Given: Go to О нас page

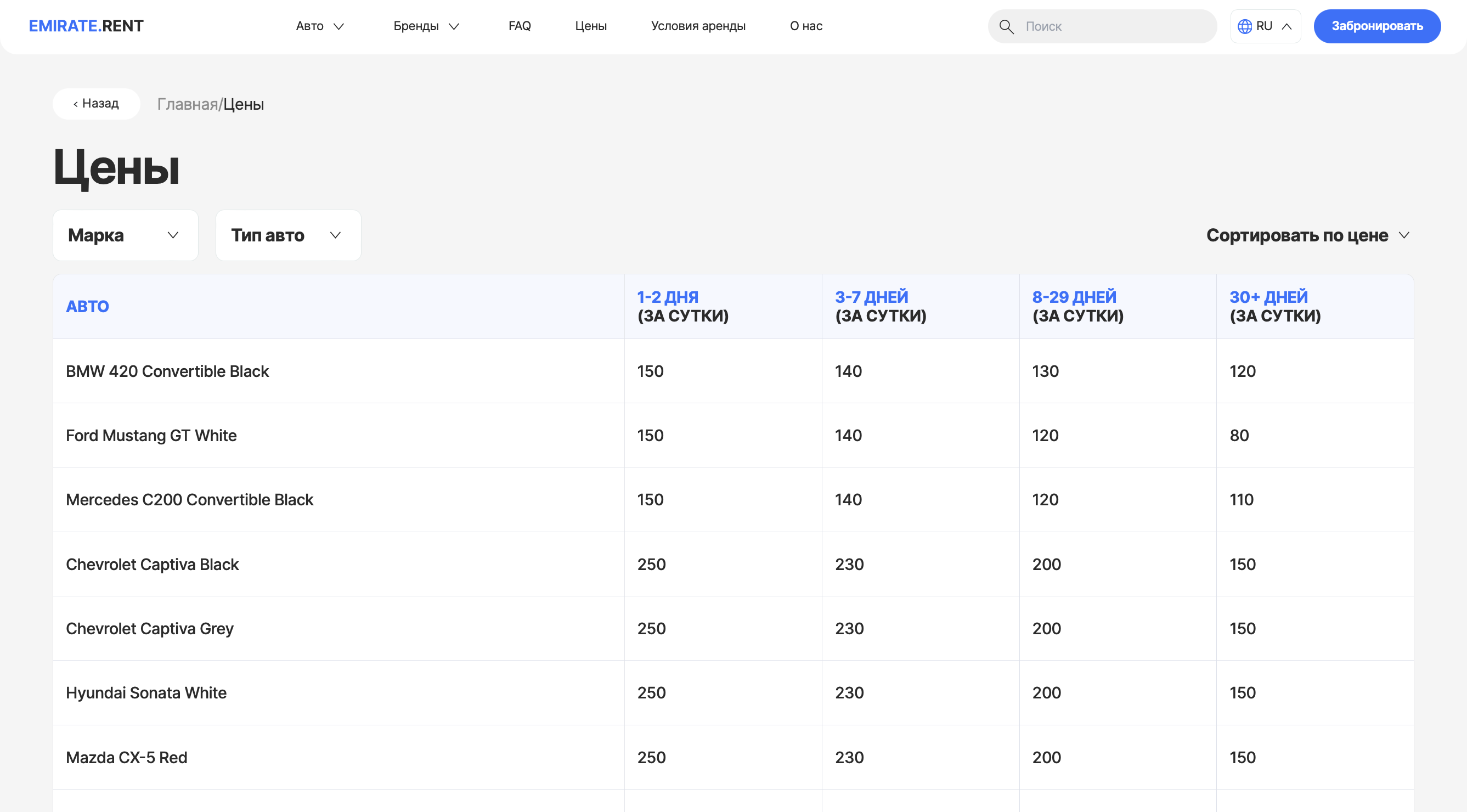Looking at the screenshot, I should (x=805, y=26).
